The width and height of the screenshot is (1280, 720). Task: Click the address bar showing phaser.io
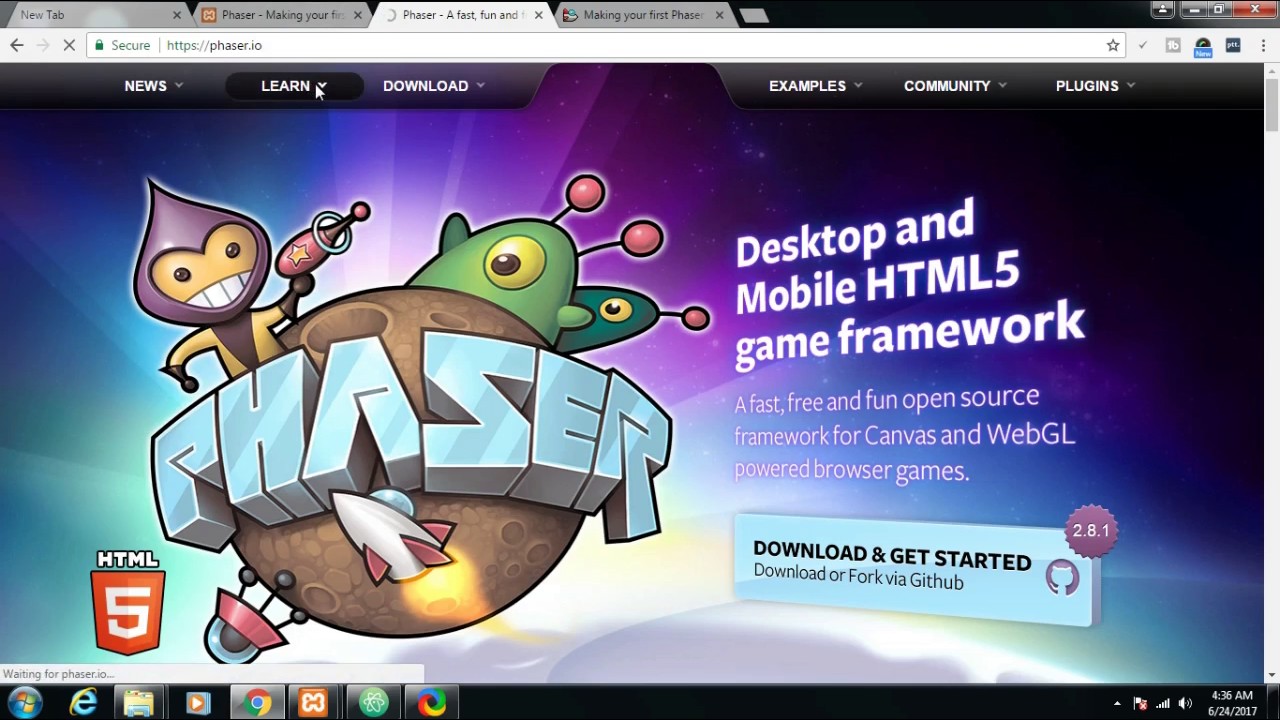tap(600, 45)
